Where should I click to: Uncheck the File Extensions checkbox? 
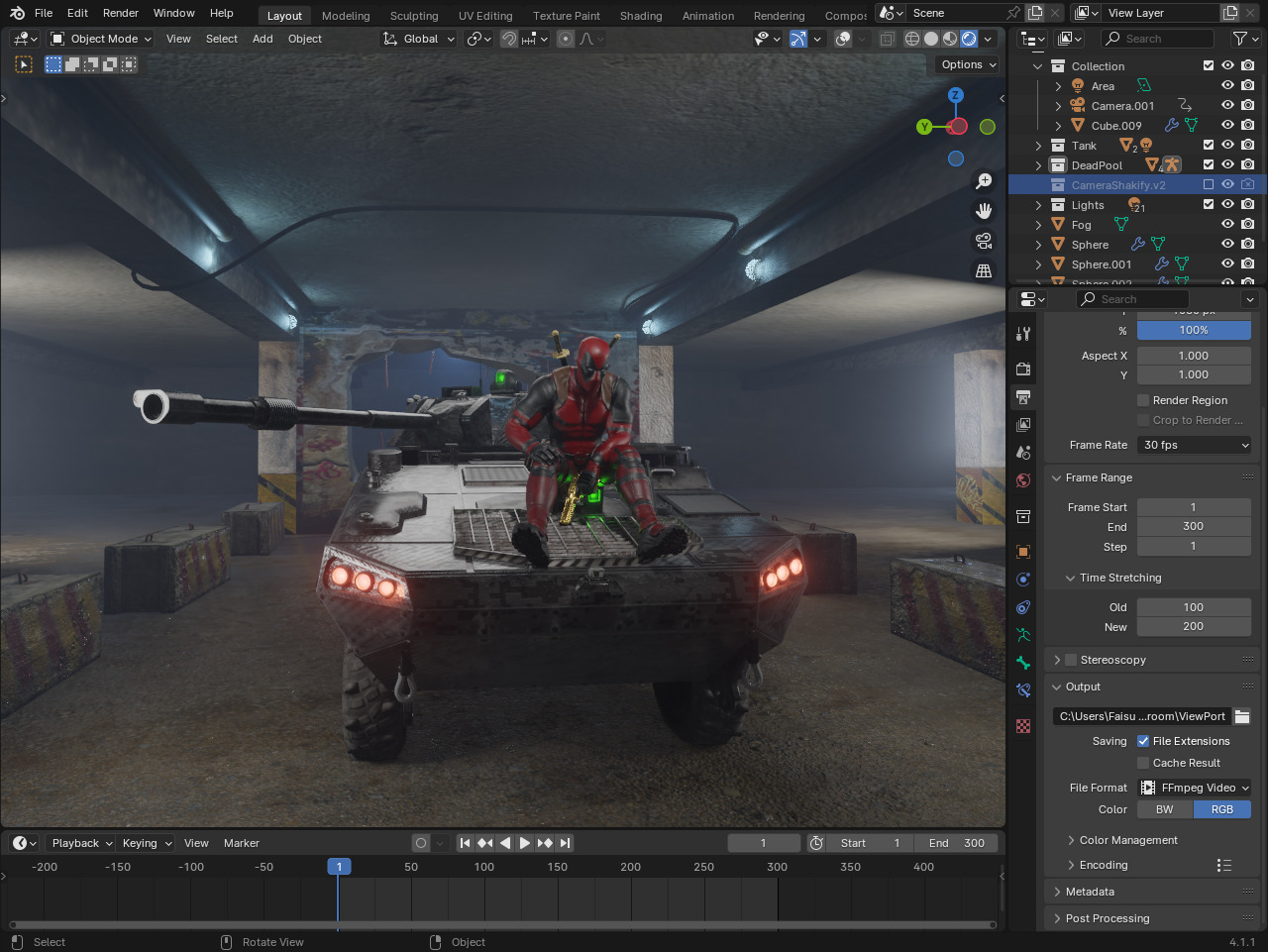click(1143, 741)
